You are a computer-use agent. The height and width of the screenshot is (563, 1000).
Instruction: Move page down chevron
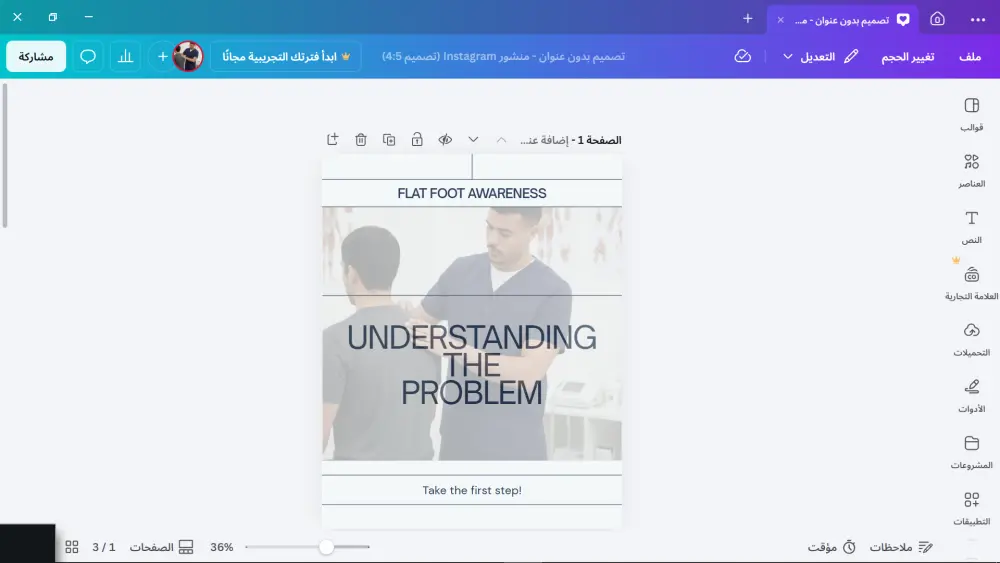[x=473, y=140]
